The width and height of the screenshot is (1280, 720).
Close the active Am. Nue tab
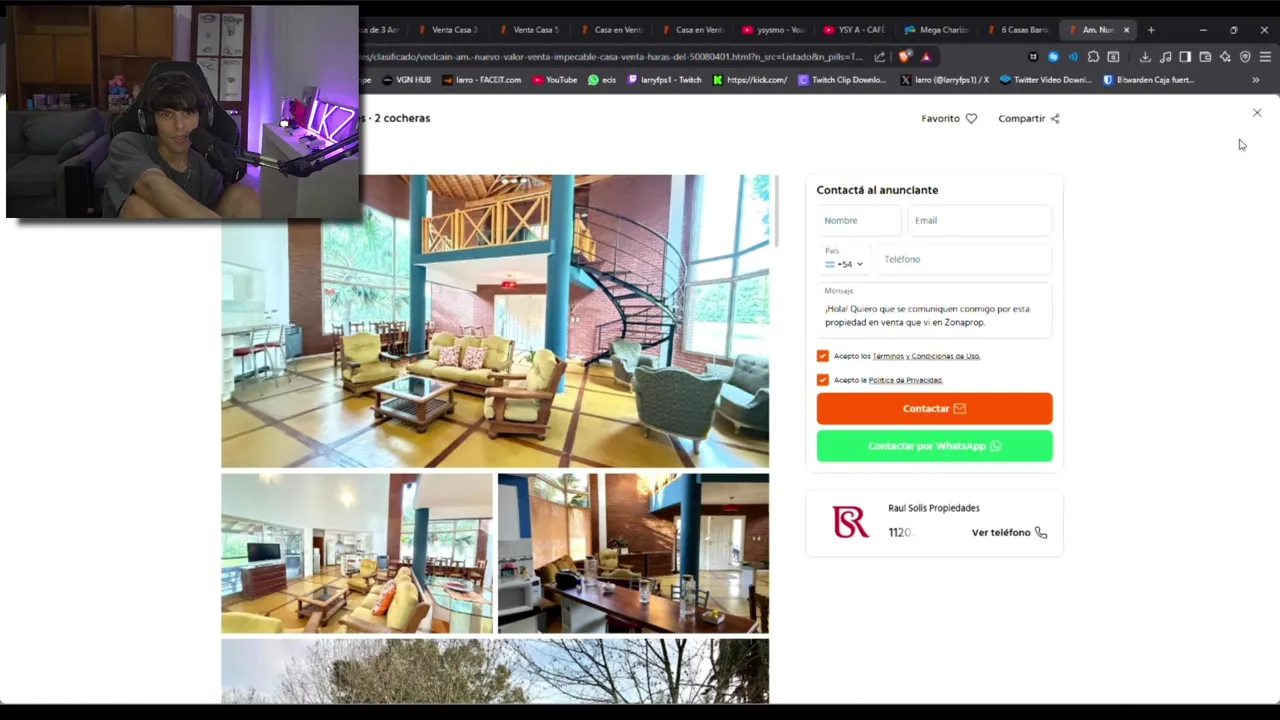point(1126,30)
